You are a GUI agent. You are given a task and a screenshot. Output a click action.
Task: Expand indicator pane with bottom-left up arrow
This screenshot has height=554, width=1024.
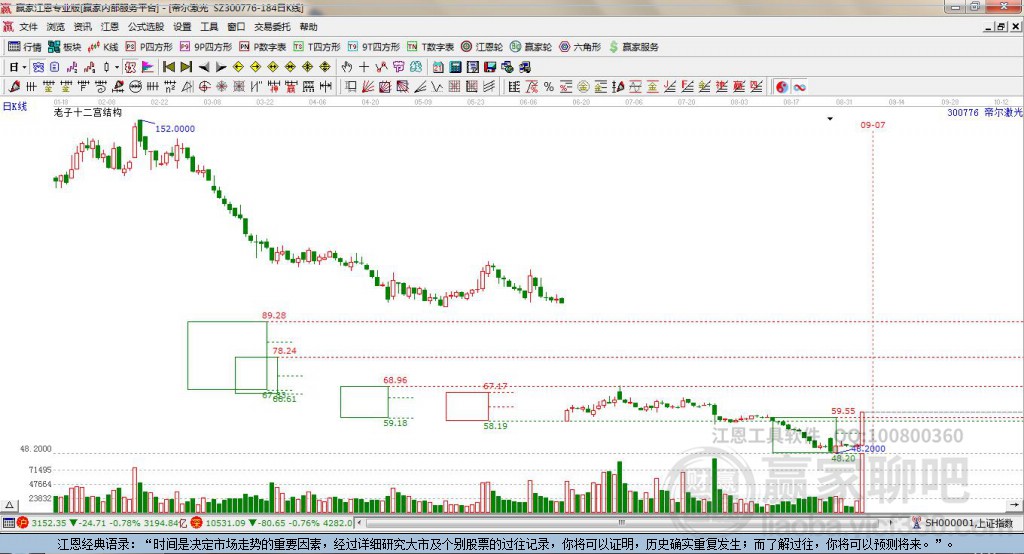10,505
